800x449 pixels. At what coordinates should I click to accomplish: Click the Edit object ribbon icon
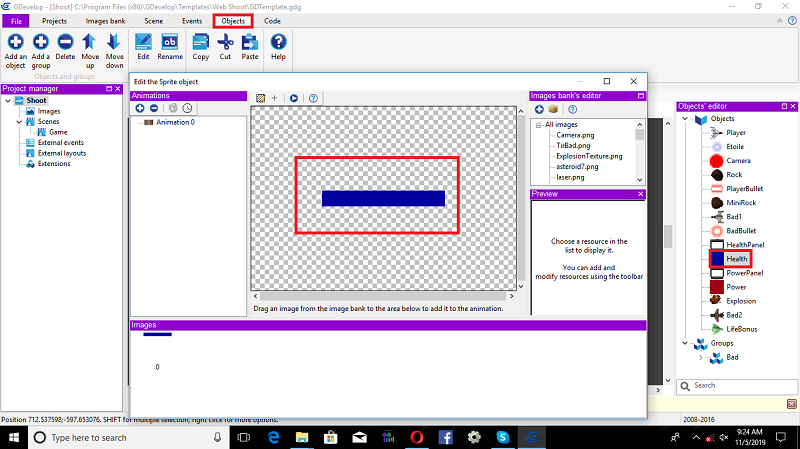click(x=143, y=42)
